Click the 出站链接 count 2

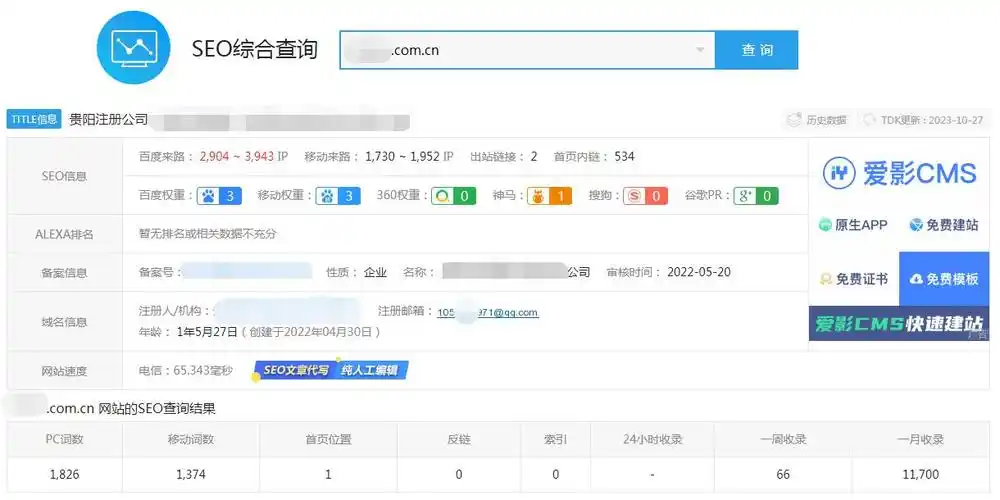click(x=534, y=156)
